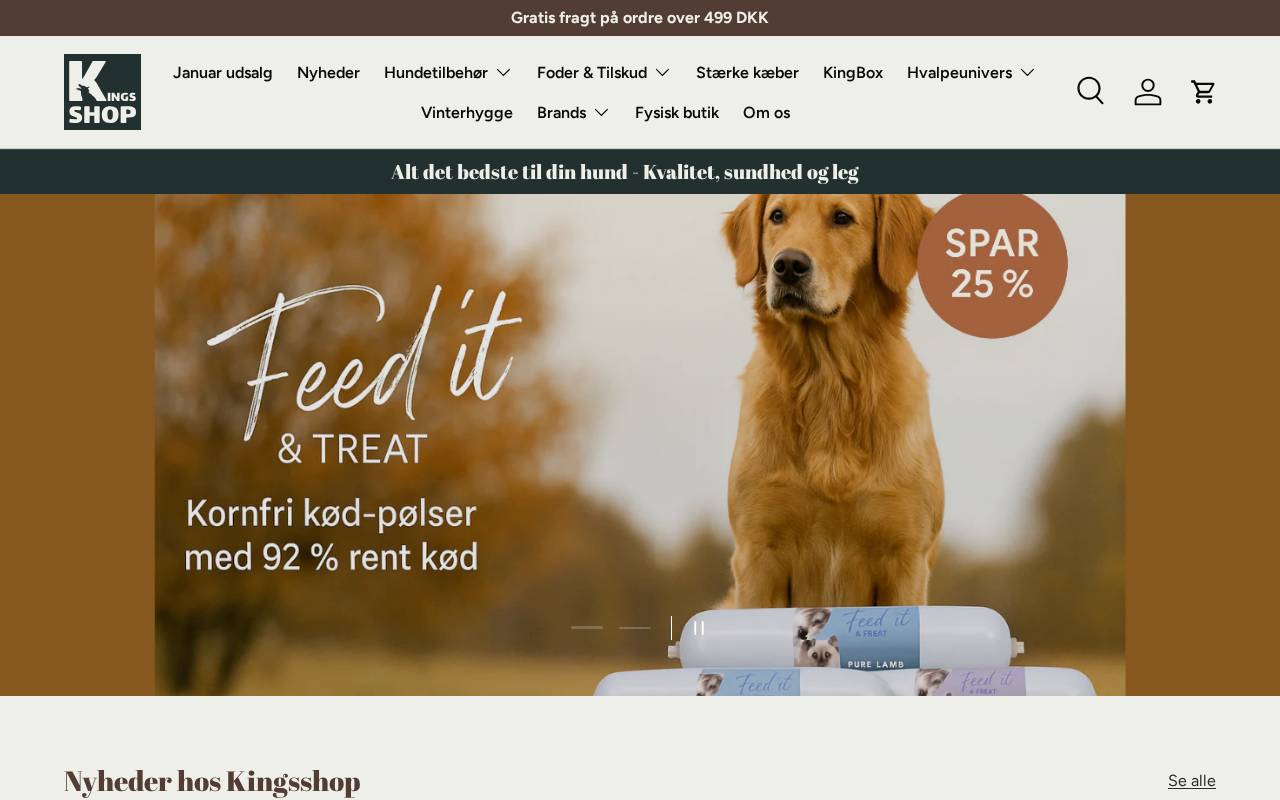Go to the second slide indicator
Image resolution: width=1280 pixels, height=800 pixels.
[x=635, y=628]
